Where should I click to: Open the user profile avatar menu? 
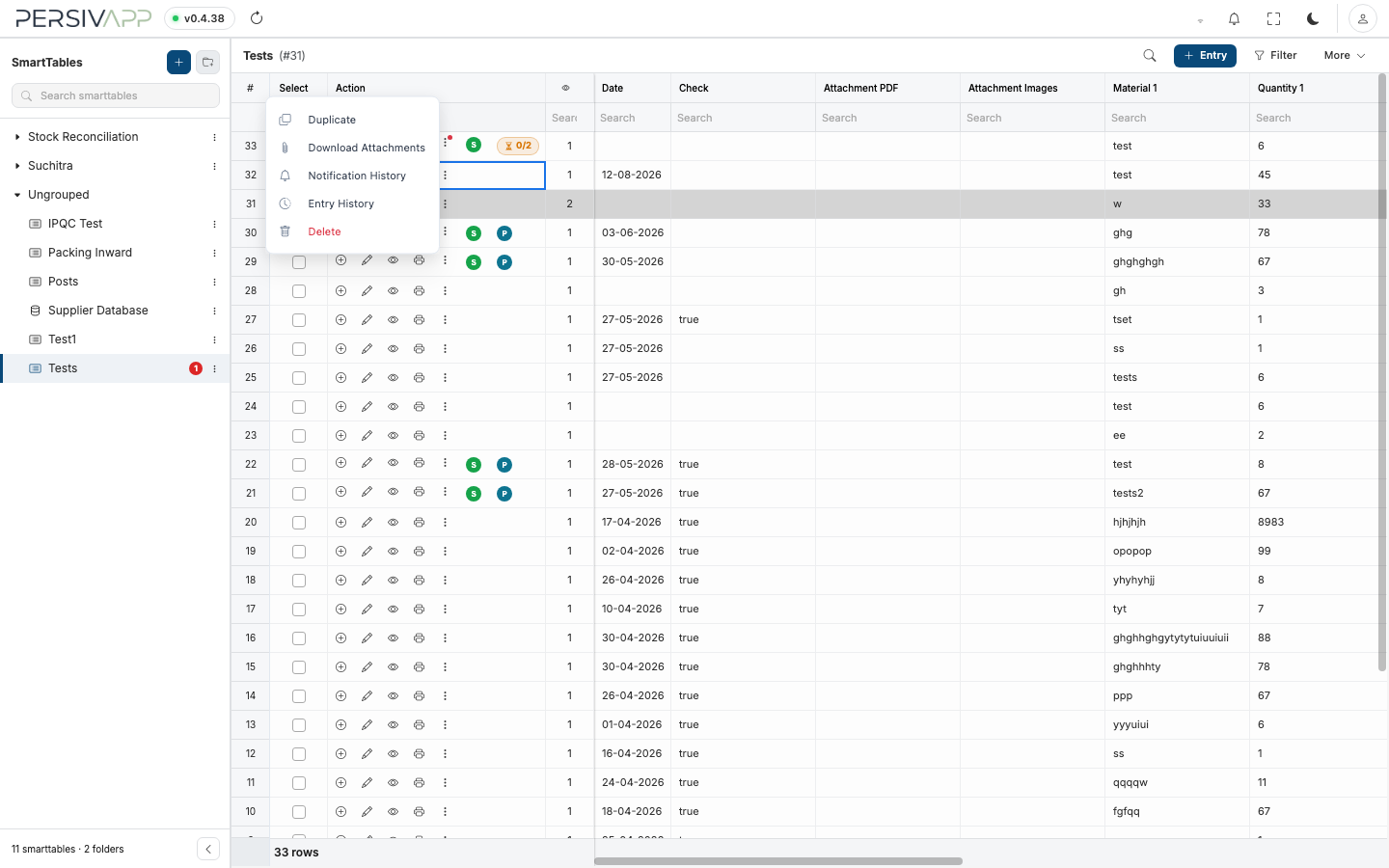[x=1362, y=18]
